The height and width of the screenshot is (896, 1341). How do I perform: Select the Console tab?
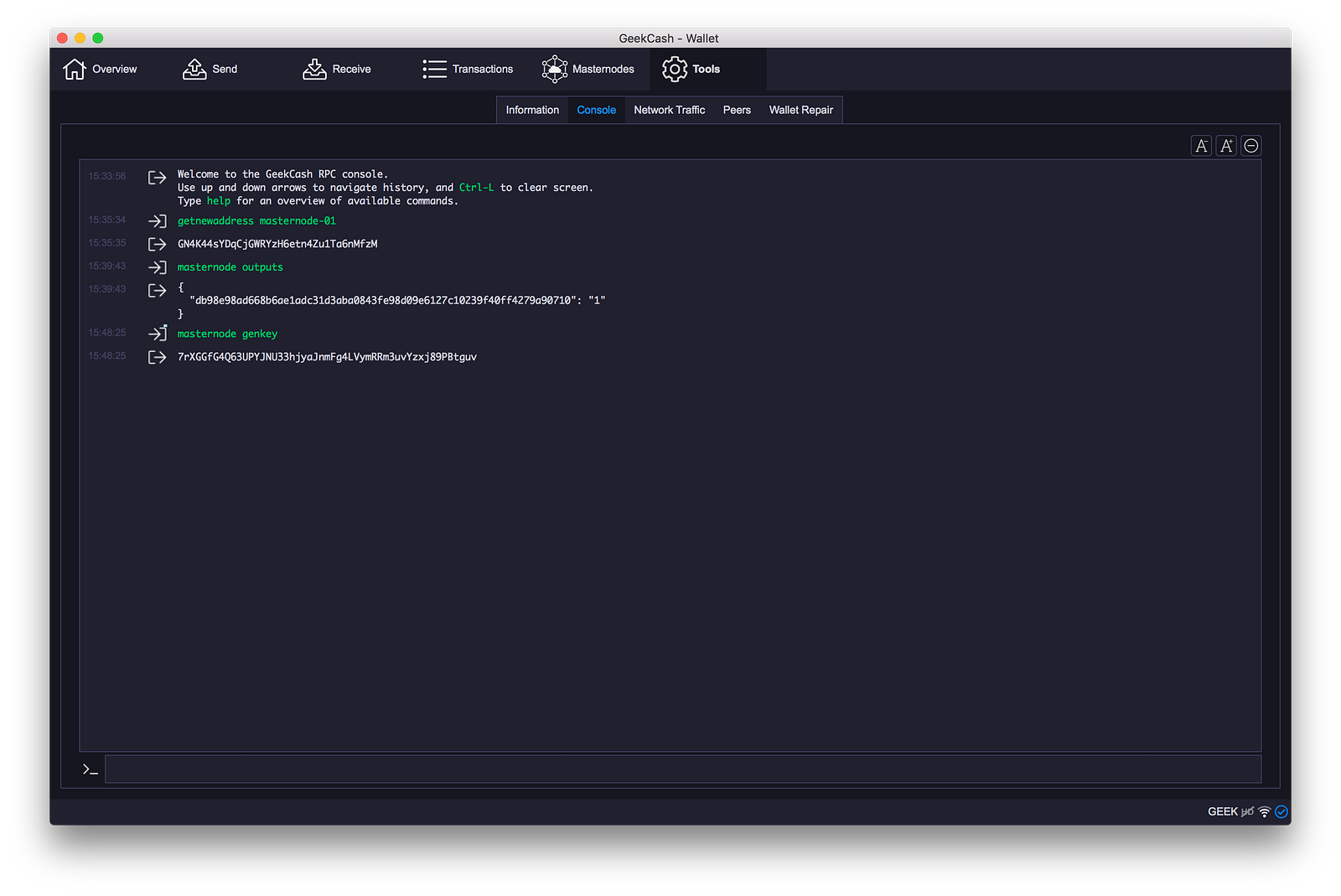[x=596, y=110]
